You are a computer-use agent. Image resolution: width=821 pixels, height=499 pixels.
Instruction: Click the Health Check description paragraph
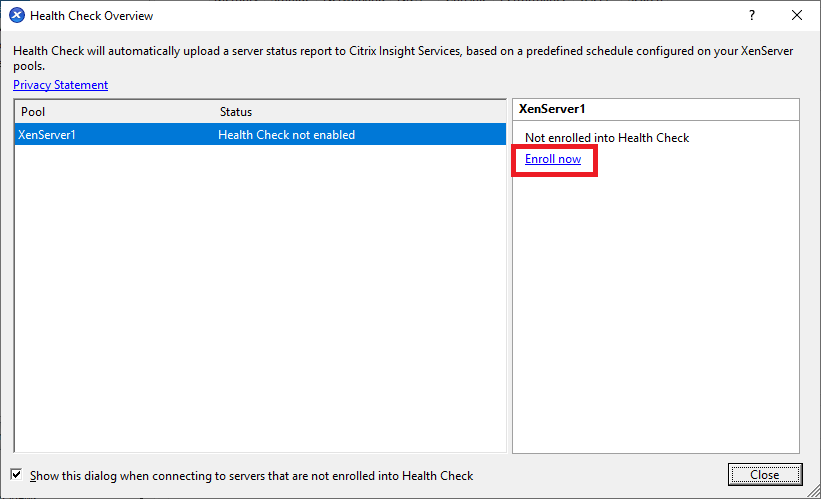pos(400,58)
